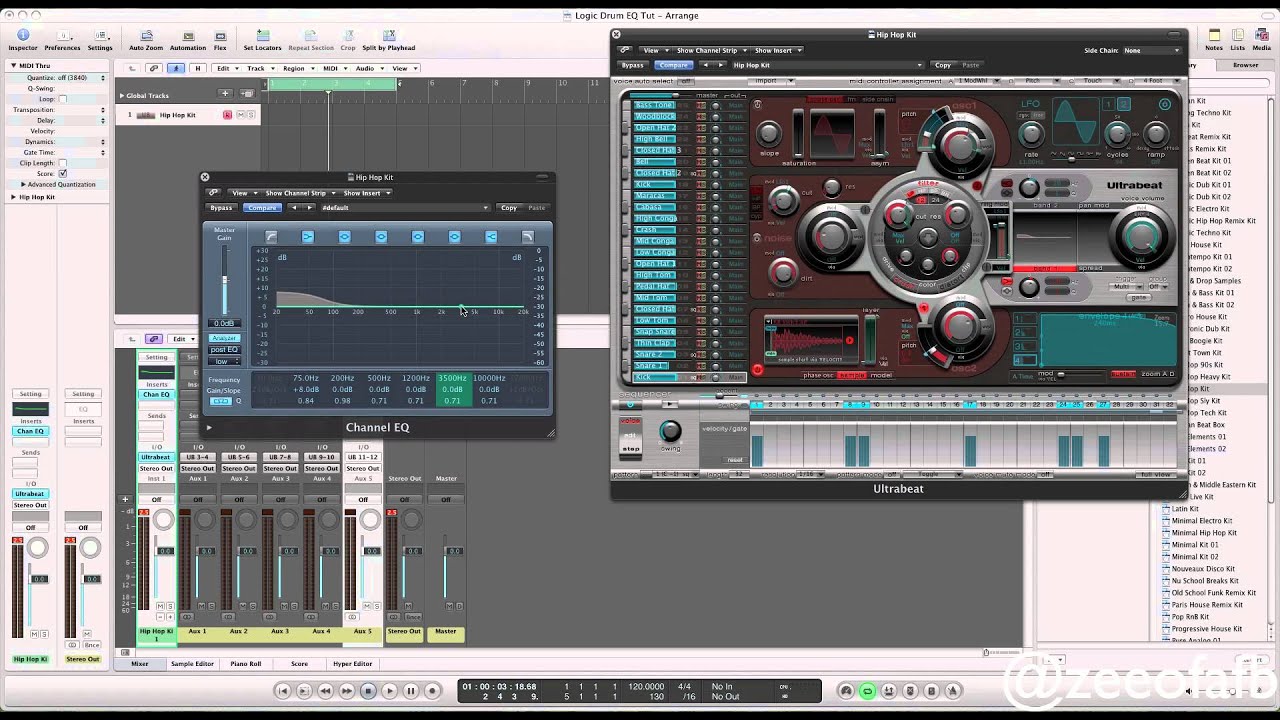Viewport: 1280px width, 720px height.
Task: Click the Master Gain fader in Channel EQ
Action: point(224,278)
